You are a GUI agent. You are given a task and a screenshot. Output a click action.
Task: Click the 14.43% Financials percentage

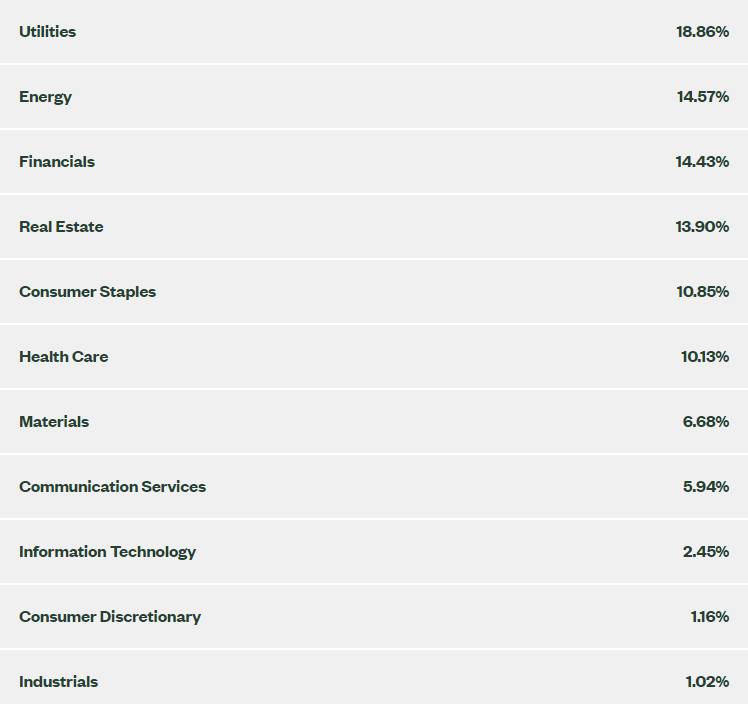point(702,162)
